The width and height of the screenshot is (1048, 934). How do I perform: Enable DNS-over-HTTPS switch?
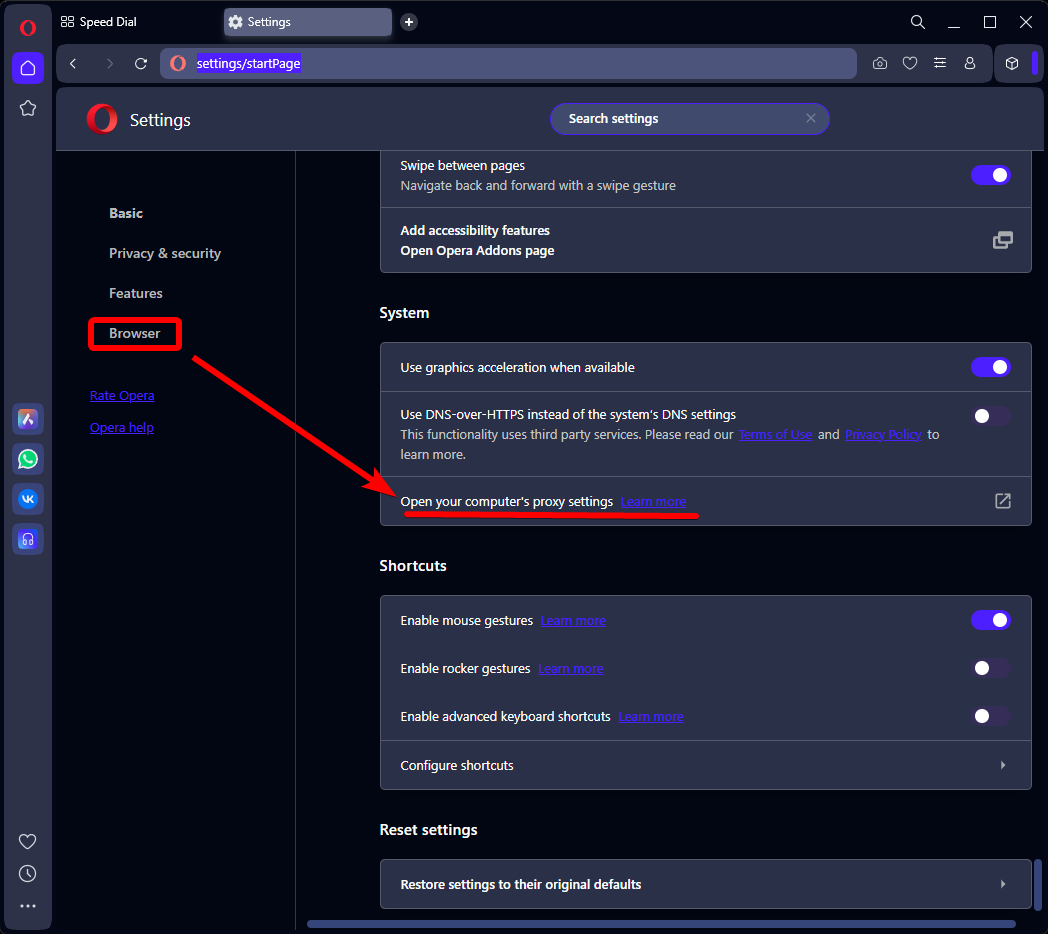991,416
